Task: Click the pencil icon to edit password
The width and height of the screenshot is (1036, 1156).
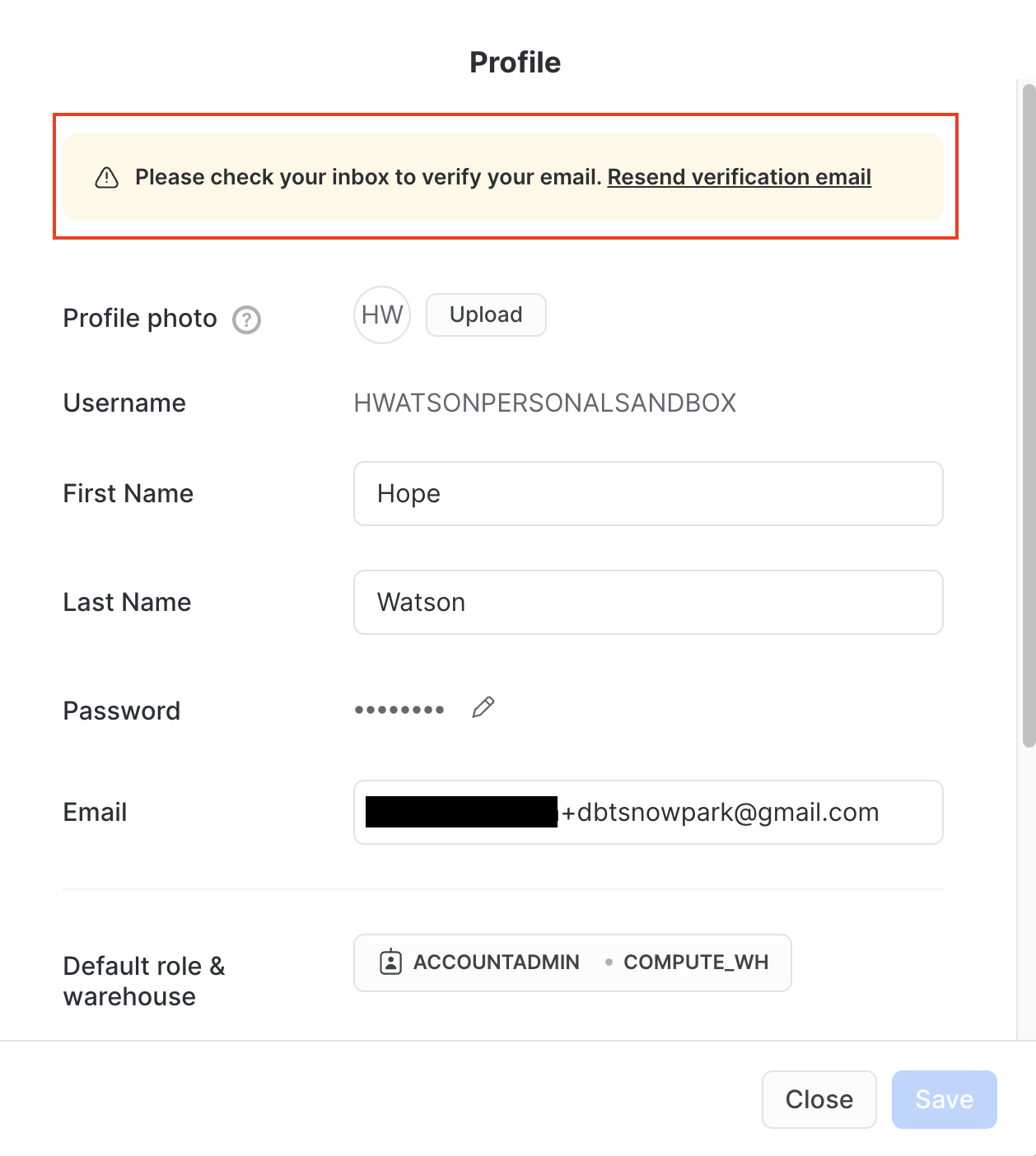Action: 483,707
